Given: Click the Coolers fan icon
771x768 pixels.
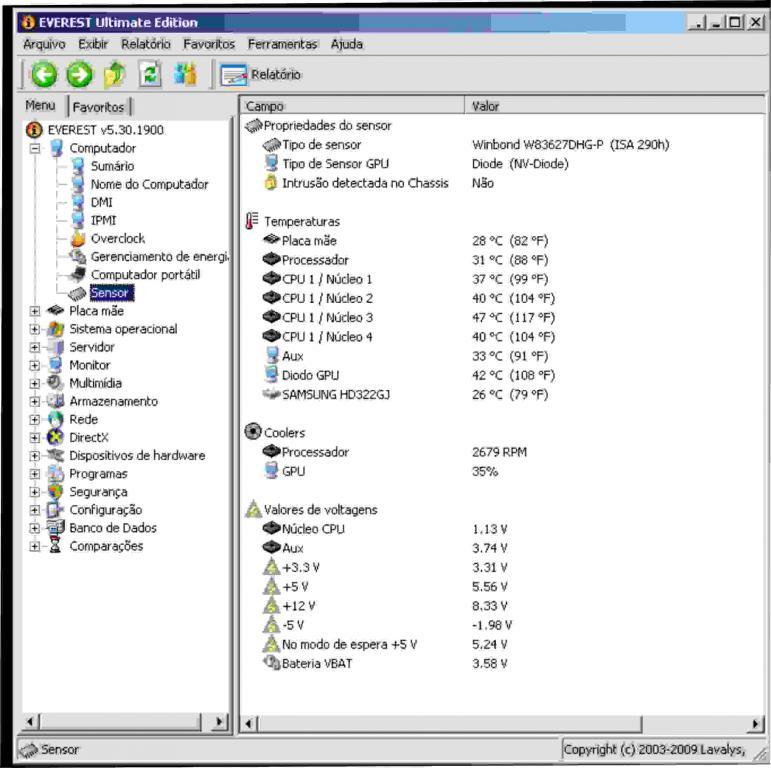Looking at the screenshot, I should point(253,432).
